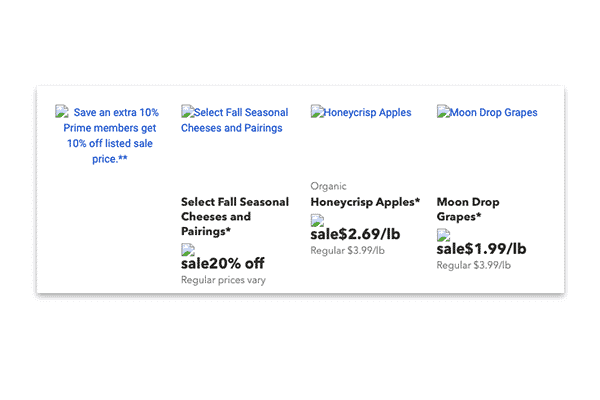Select the bold Honeycrisp Apples* product title
Image resolution: width=600 pixels, height=400 pixels.
[x=365, y=202]
